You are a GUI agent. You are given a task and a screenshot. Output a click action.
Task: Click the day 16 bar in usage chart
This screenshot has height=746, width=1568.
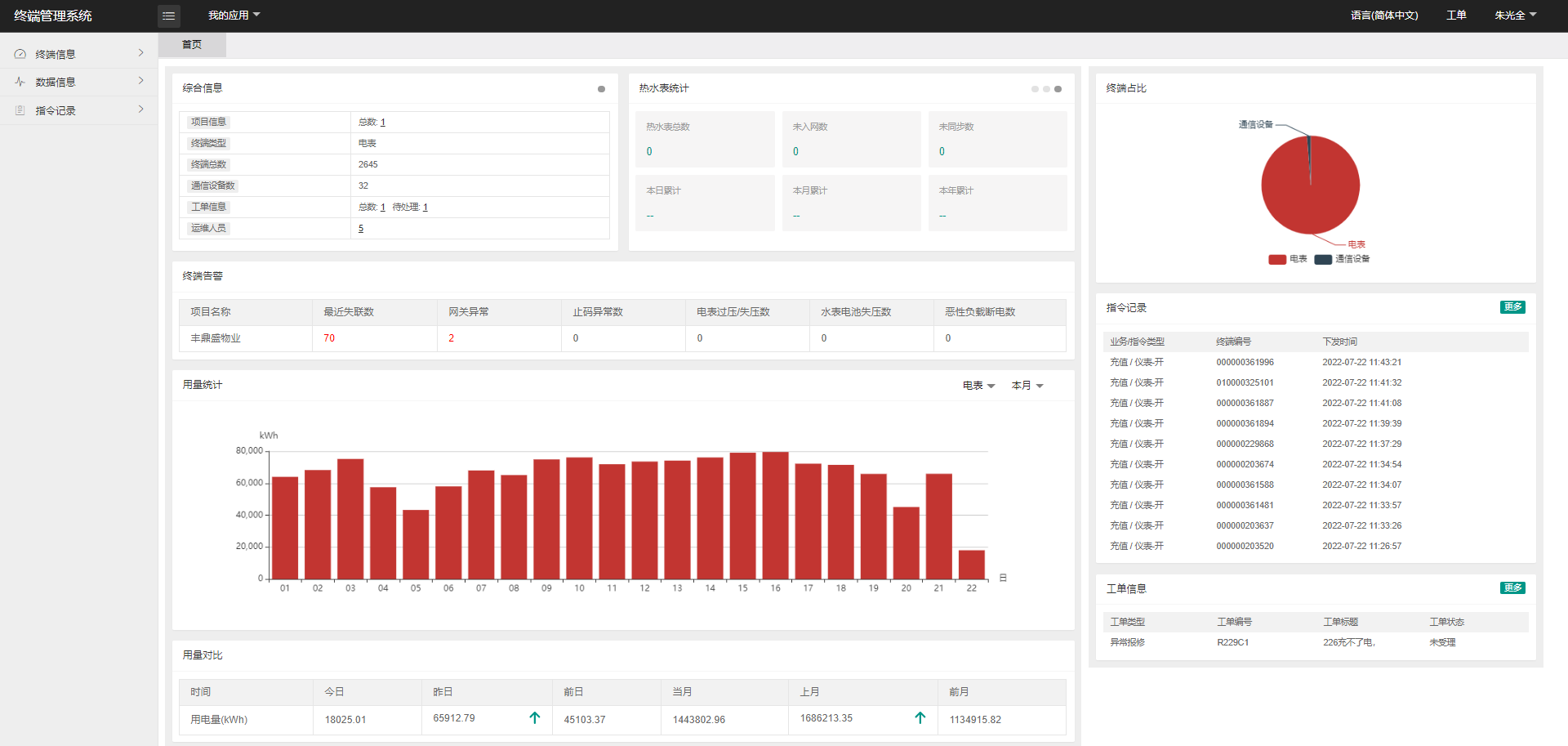[x=775, y=515]
